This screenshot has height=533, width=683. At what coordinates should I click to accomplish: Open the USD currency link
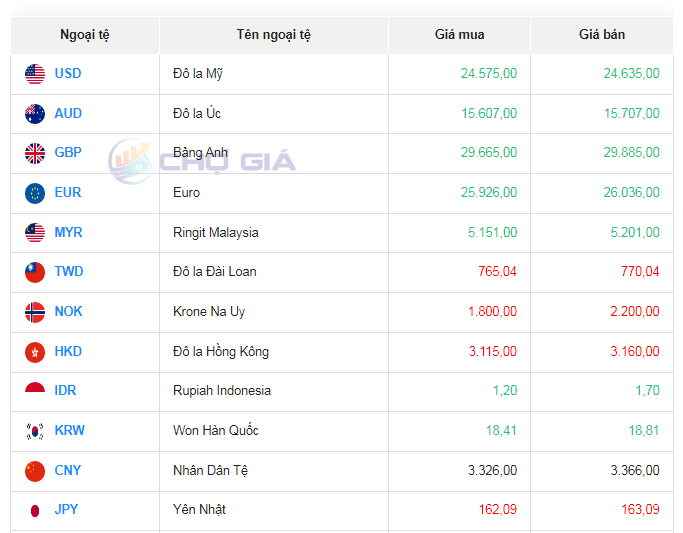pos(68,74)
